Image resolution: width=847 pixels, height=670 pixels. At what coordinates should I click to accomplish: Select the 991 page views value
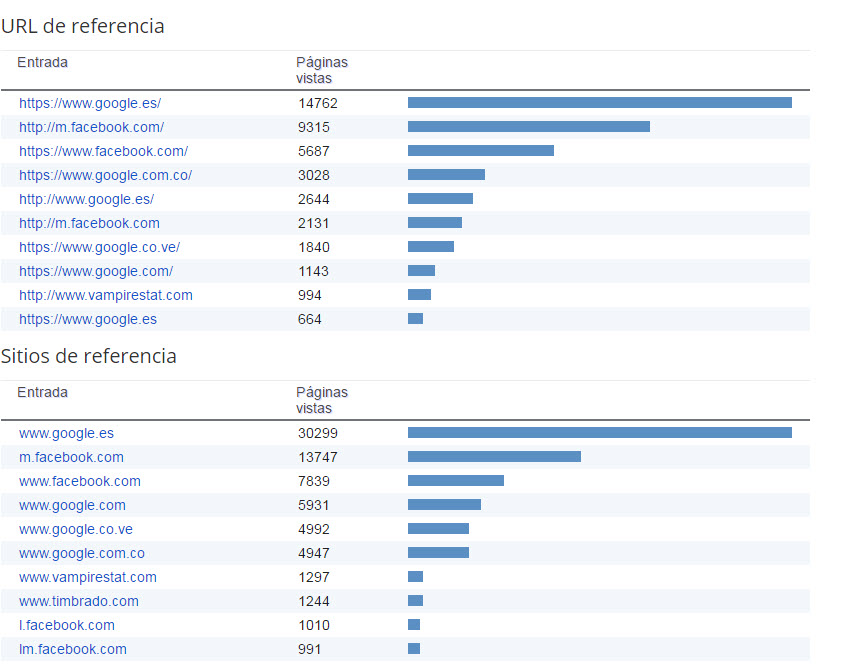310,649
